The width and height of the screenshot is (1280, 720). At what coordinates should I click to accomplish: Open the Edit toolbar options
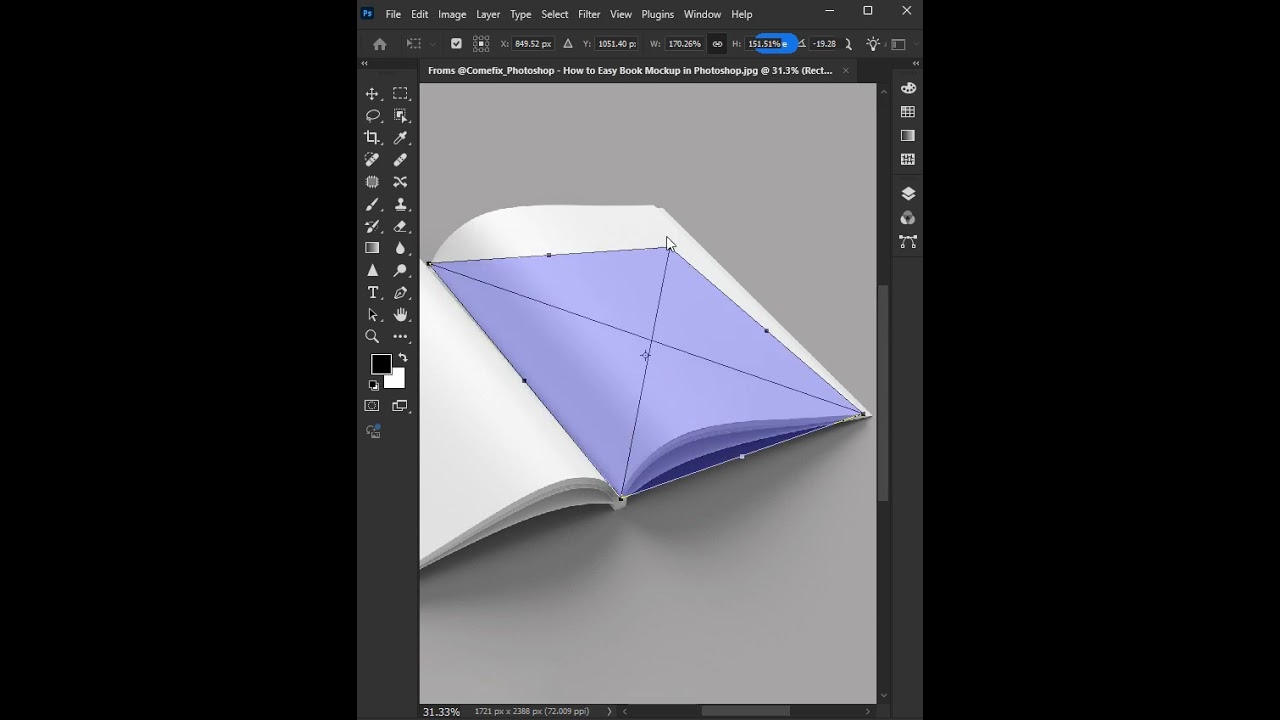pyautogui.click(x=401, y=337)
